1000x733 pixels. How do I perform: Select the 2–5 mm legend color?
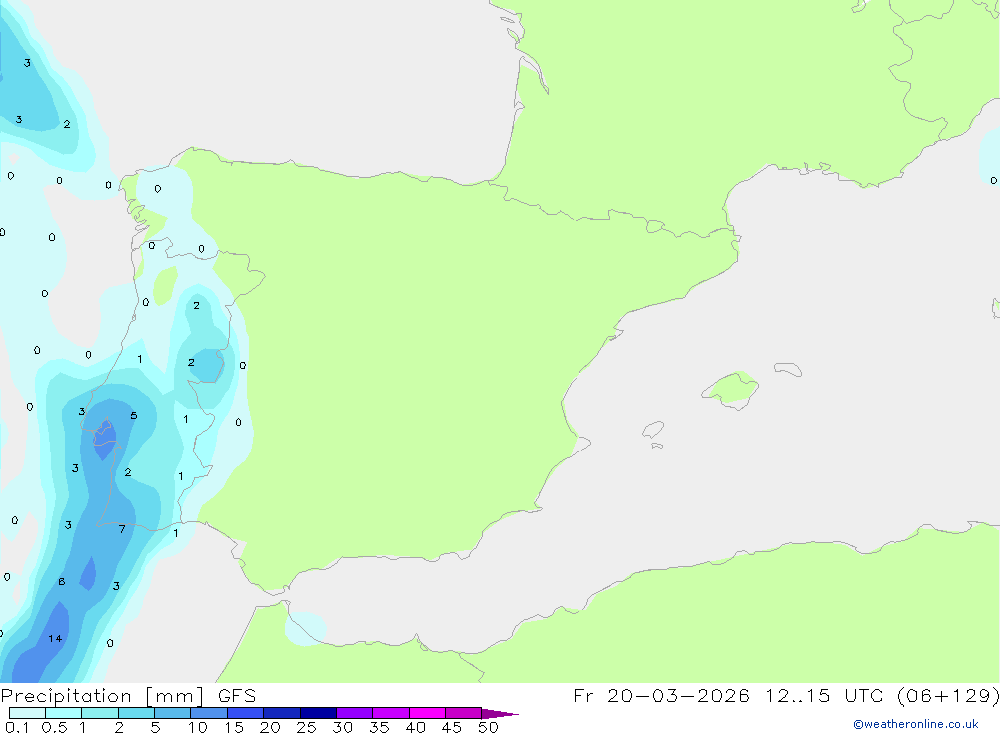coord(136,713)
